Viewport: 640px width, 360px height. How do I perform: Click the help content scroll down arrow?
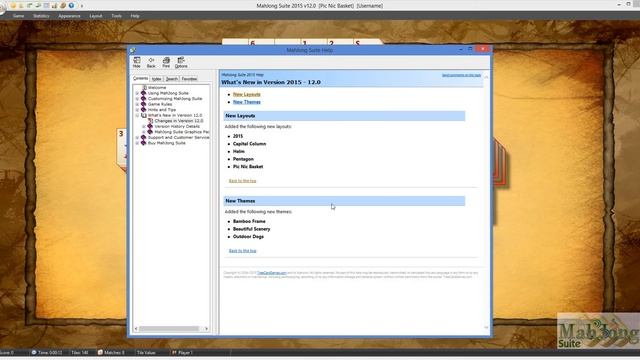pyautogui.click(x=486, y=327)
